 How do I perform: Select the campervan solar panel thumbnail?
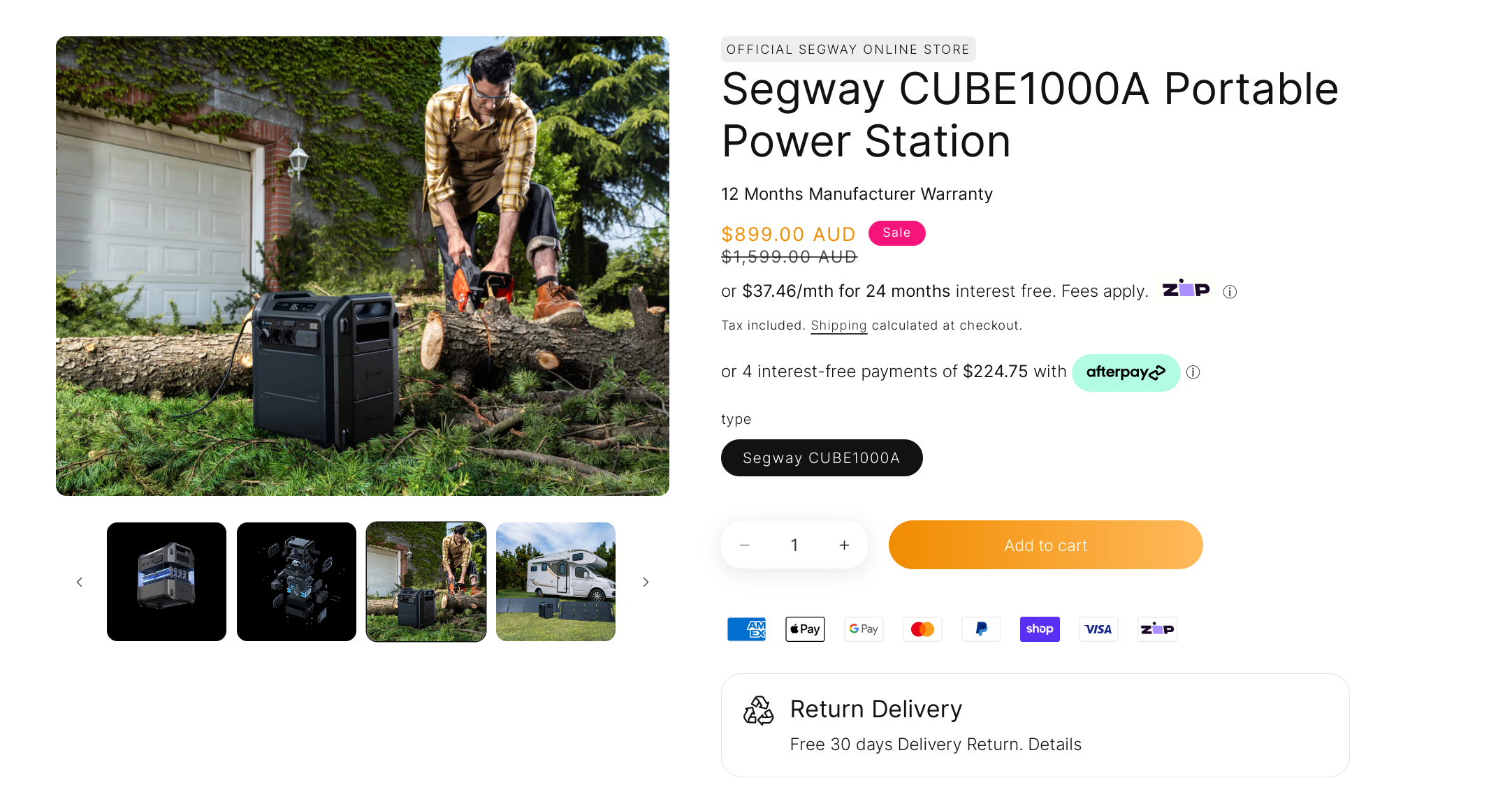555,582
